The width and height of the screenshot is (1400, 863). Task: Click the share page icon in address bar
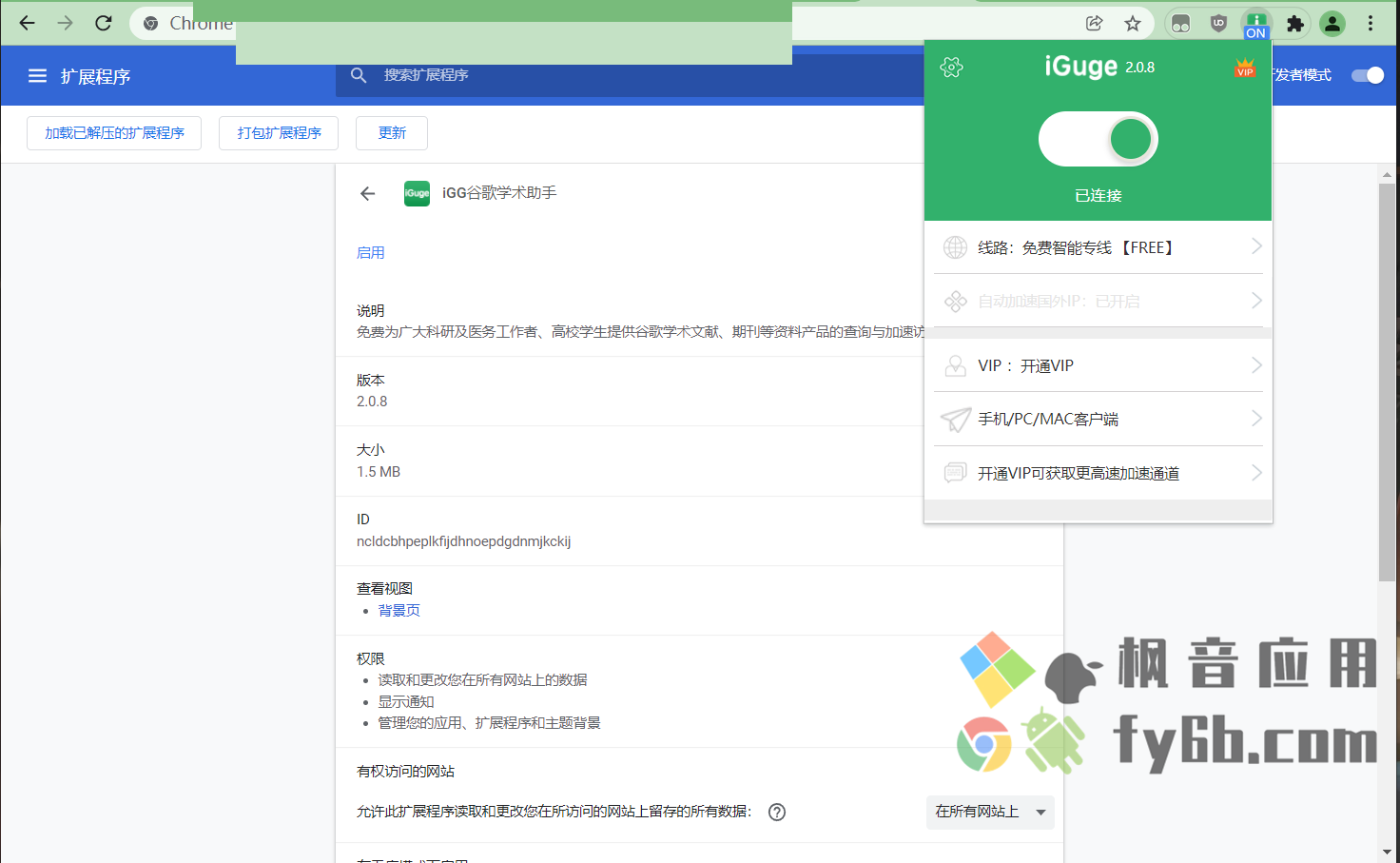coord(1095,24)
